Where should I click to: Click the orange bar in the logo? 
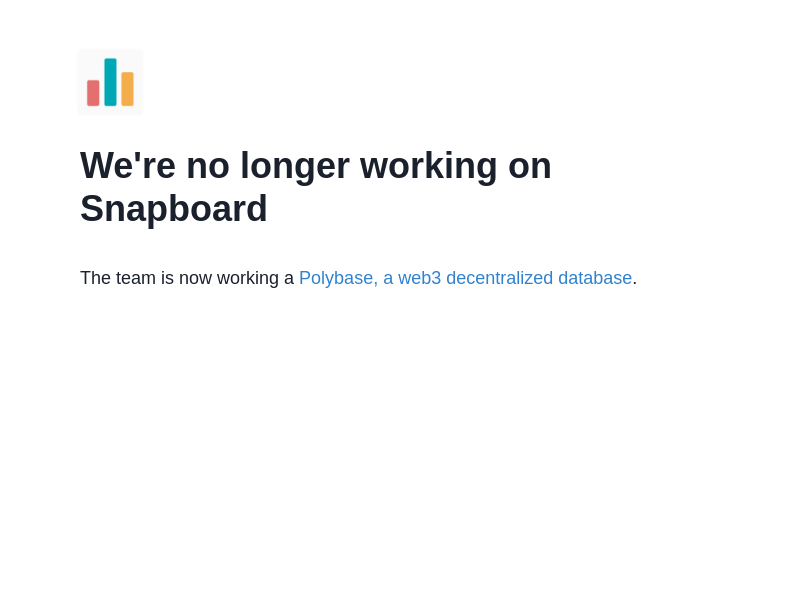(x=127, y=89)
